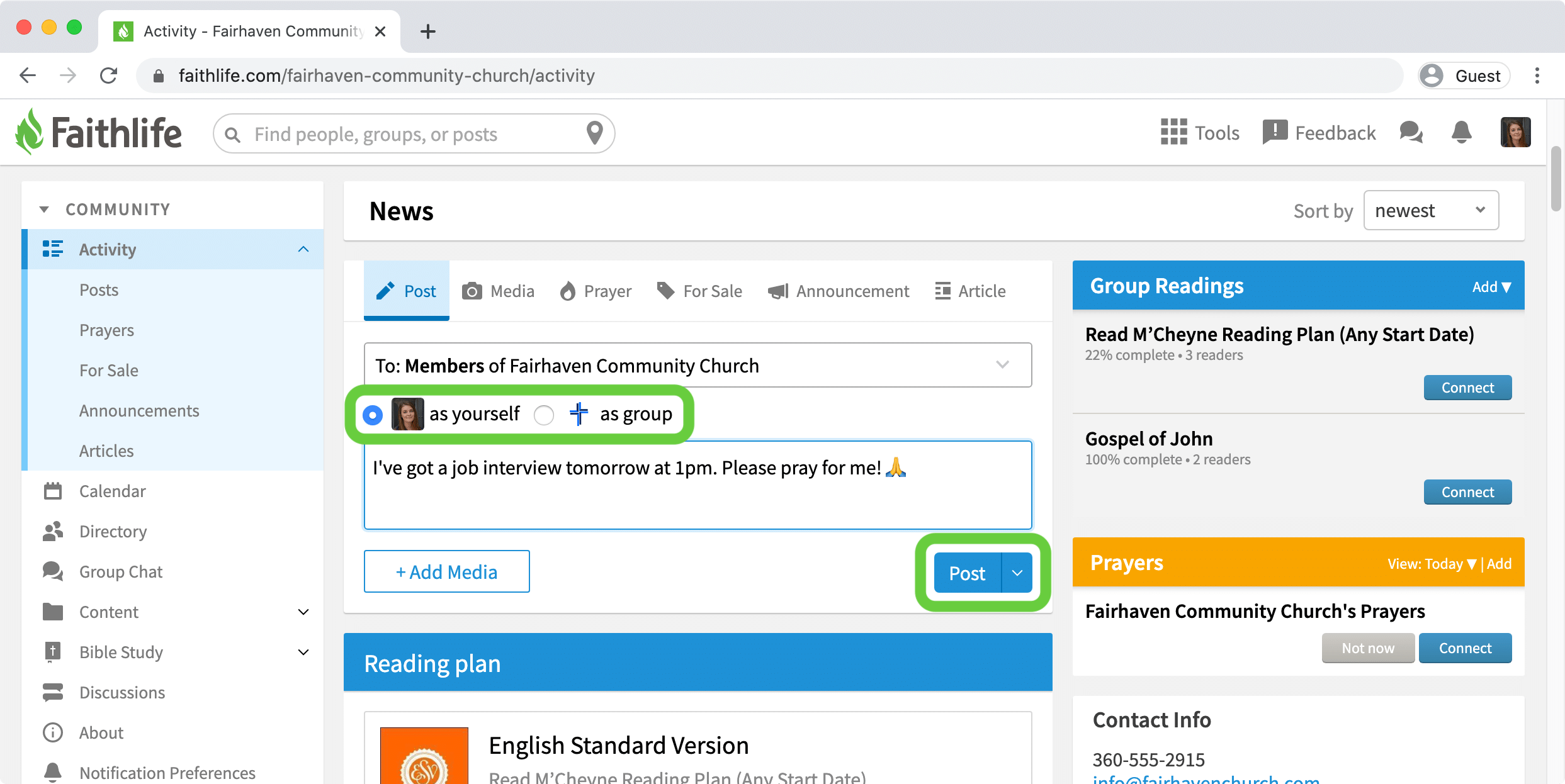Open the Prayers View: Today dropdown
1565x784 pixels.
[x=1431, y=564]
